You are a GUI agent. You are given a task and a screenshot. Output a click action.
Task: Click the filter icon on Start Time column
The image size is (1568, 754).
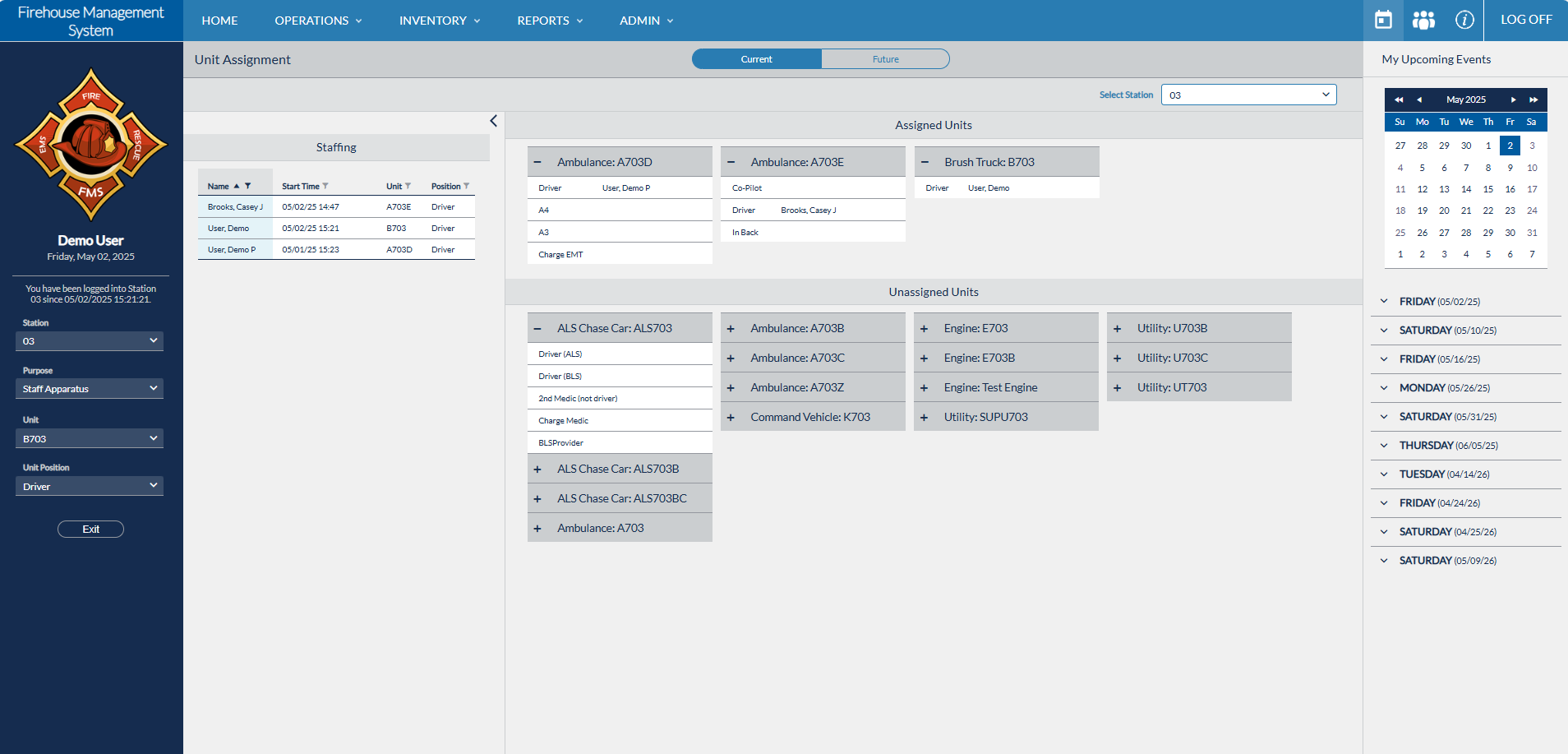click(x=326, y=186)
